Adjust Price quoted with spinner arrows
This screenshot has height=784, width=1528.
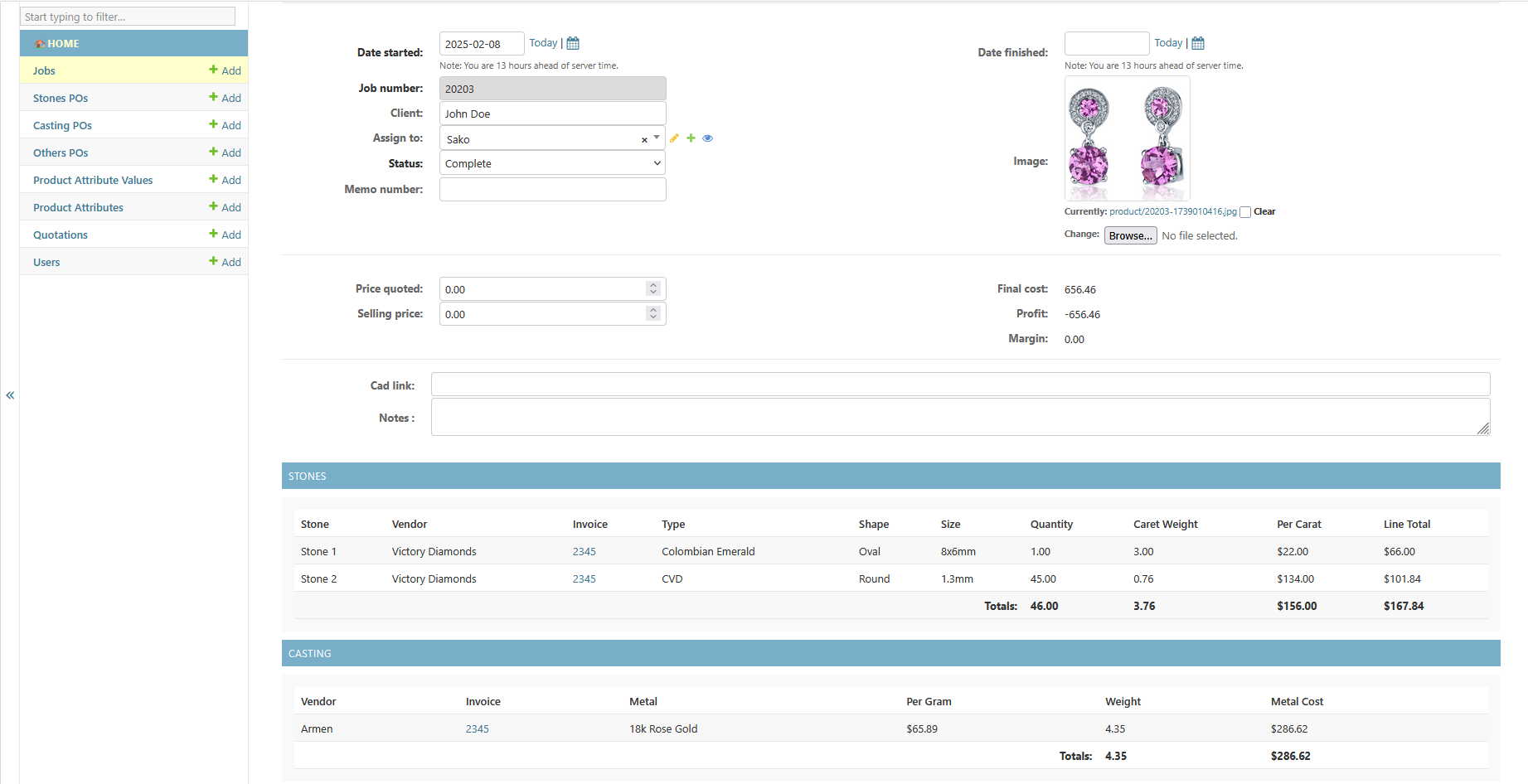click(x=653, y=288)
